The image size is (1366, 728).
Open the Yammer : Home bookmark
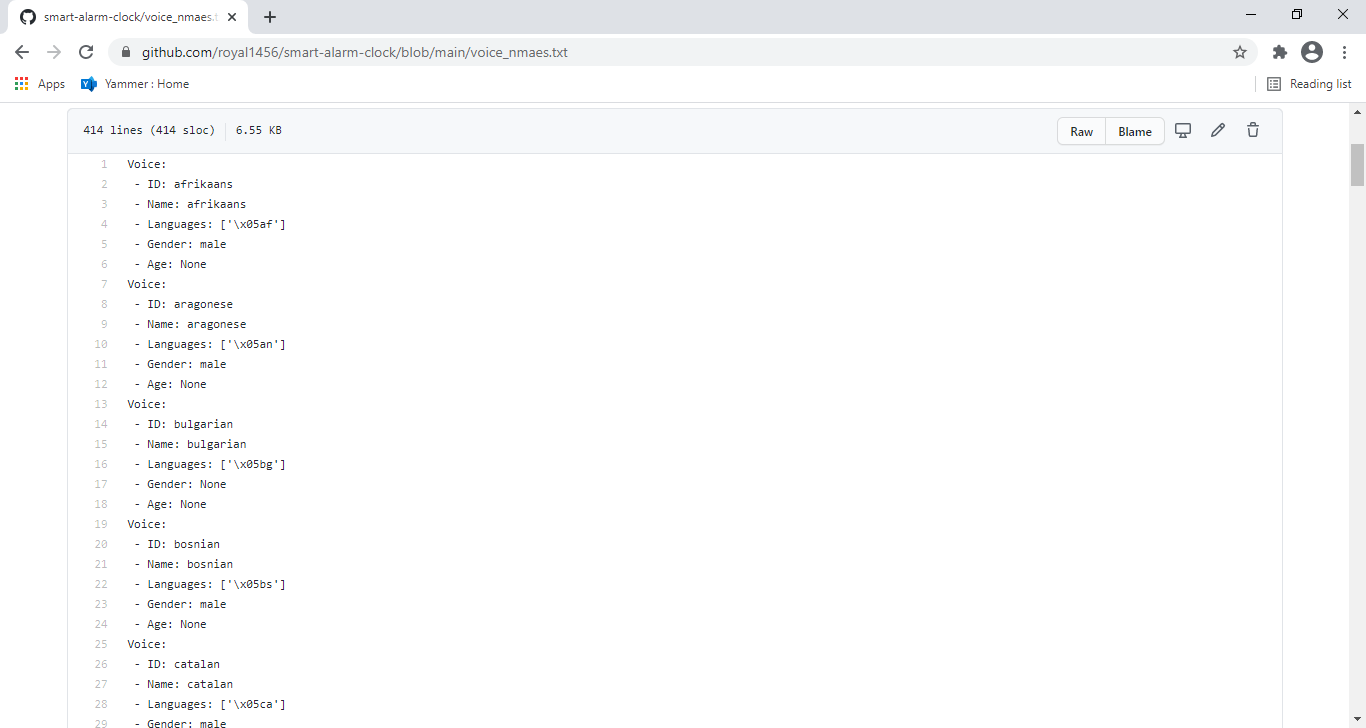click(x=135, y=84)
